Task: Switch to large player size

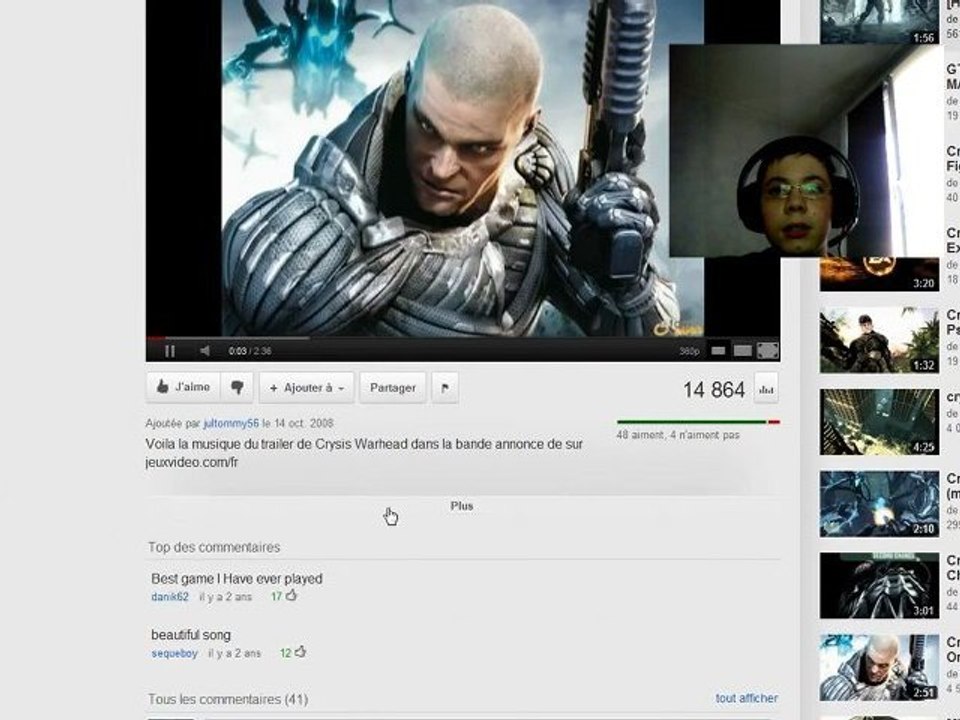Action: (x=742, y=351)
